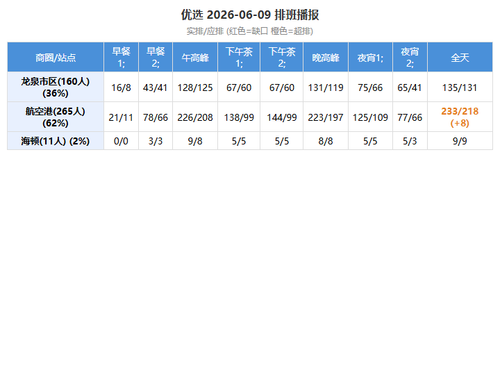Select the 夜宵 2; column header

click(410, 57)
